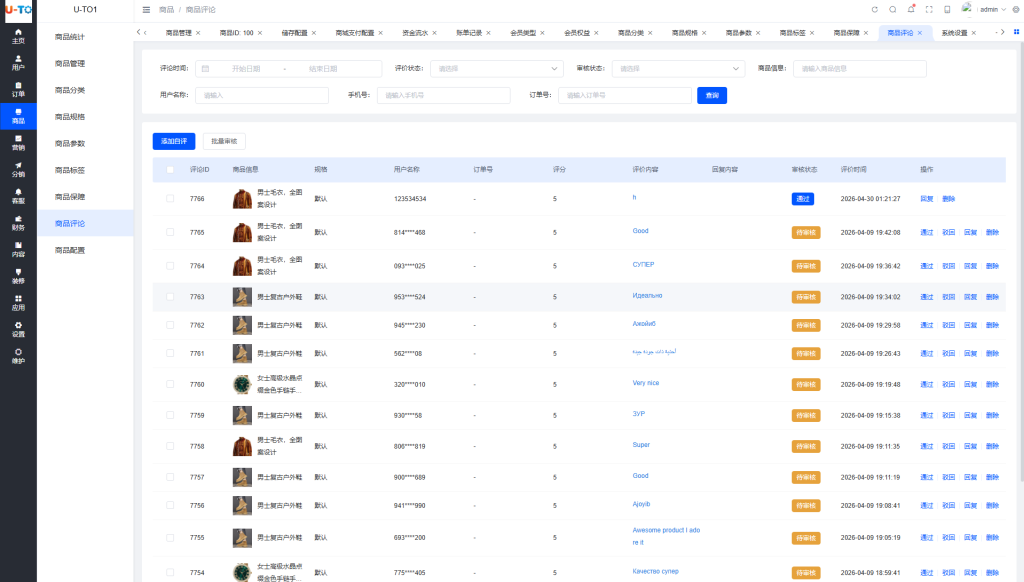Click the search magnifier icon in top bar
This screenshot has height=582, width=1024.
[893, 10]
